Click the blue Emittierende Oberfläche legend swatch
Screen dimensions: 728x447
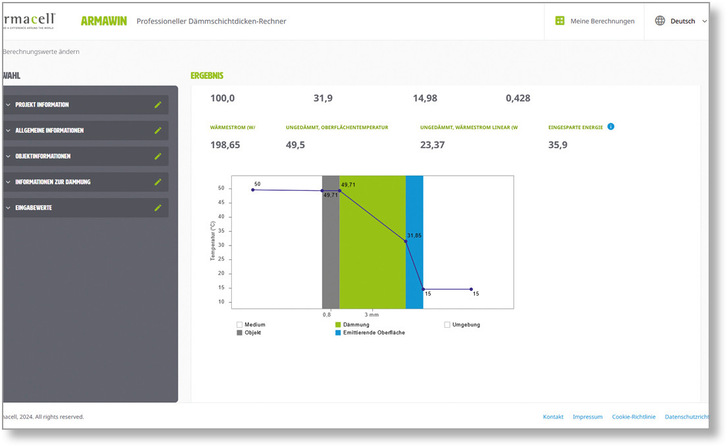click(338, 332)
